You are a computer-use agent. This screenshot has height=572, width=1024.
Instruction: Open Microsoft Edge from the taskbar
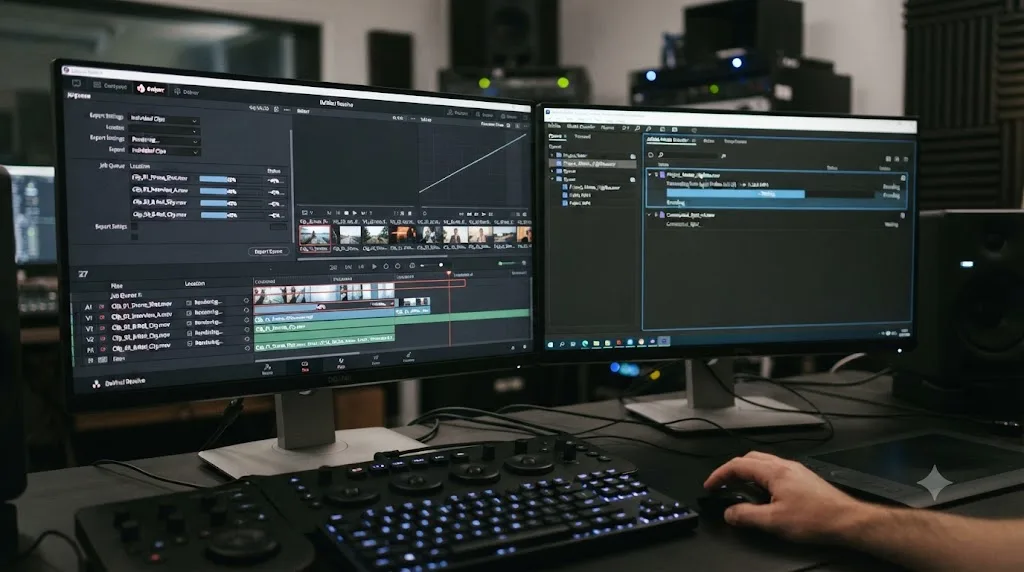585,343
